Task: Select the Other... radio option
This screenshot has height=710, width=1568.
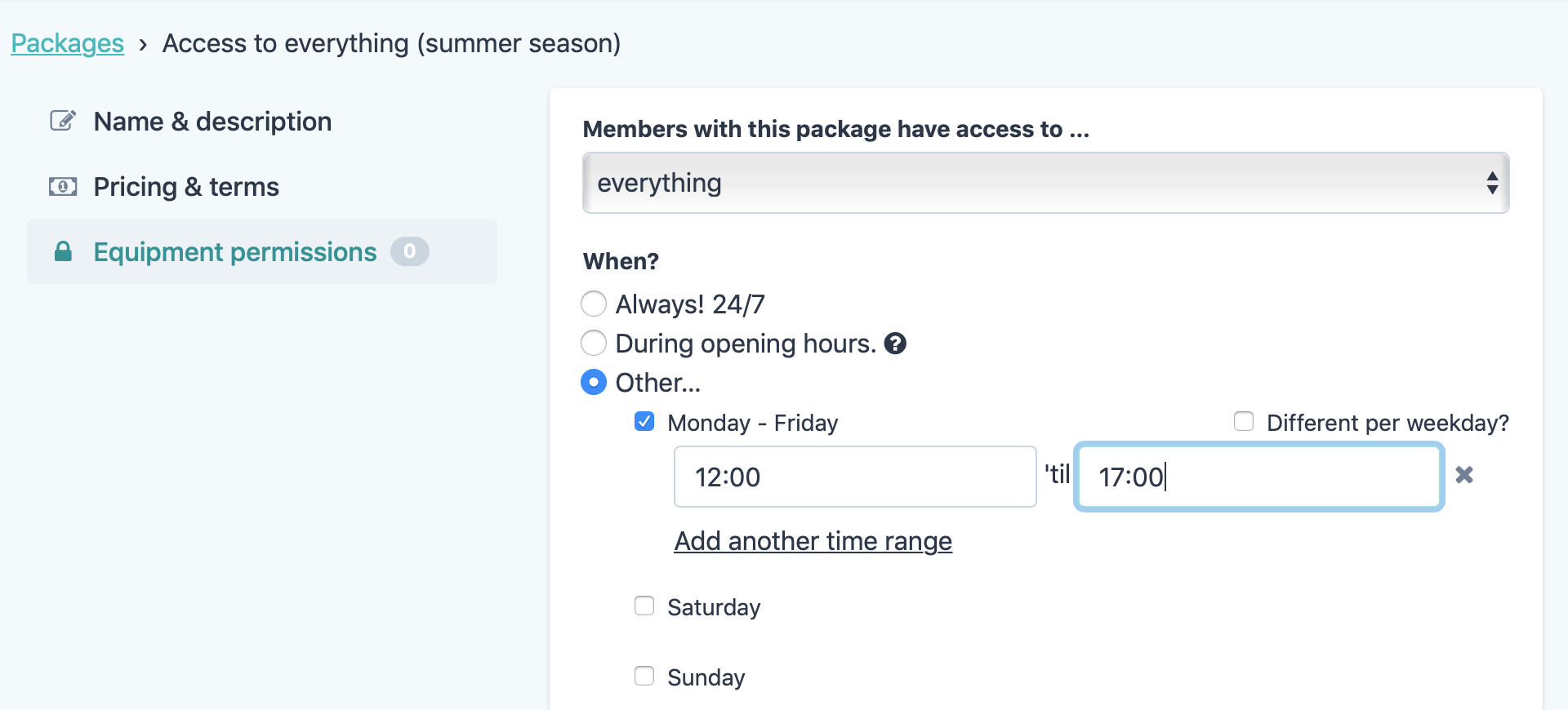Action: click(594, 382)
